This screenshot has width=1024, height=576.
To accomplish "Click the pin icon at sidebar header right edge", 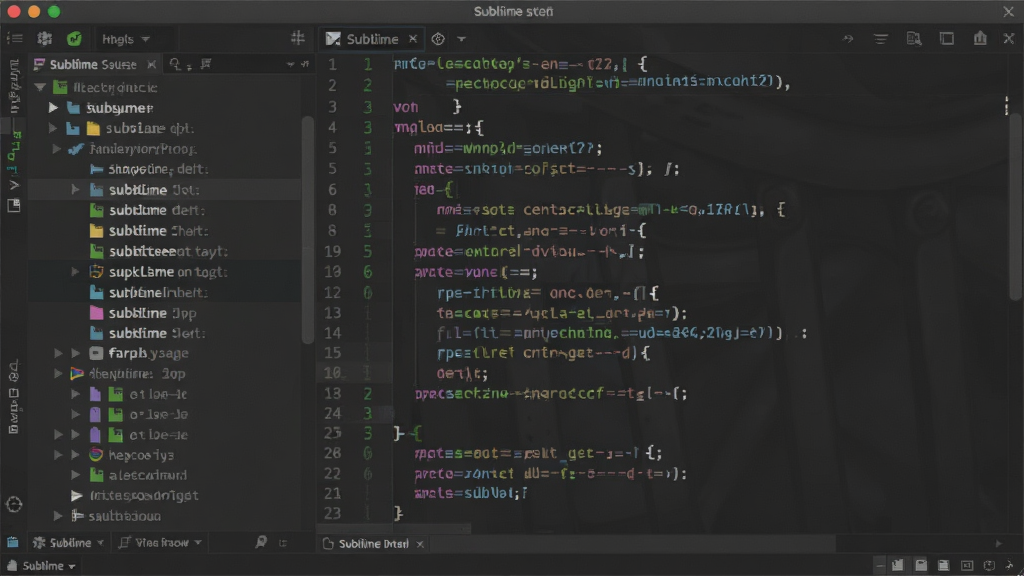I will [305, 64].
